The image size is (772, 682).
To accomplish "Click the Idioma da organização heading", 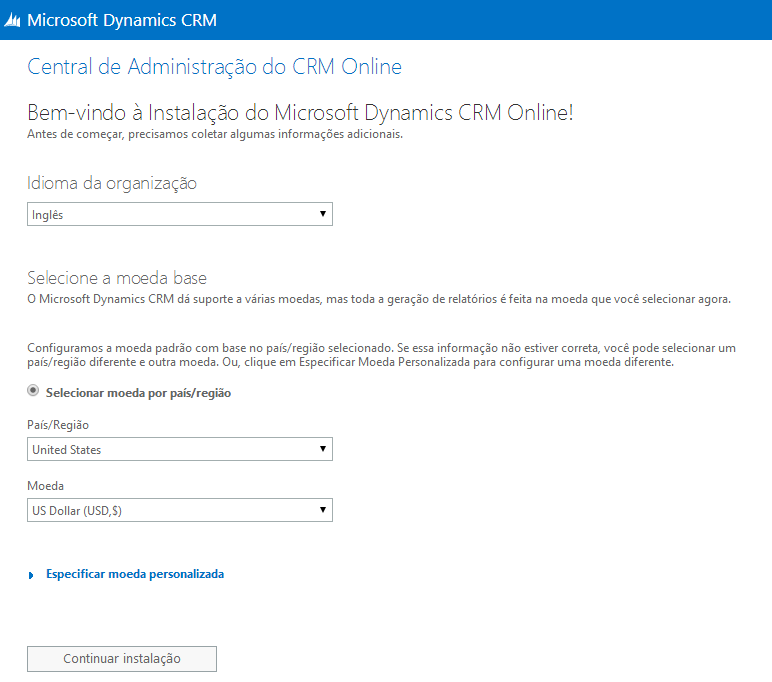I will (112, 183).
